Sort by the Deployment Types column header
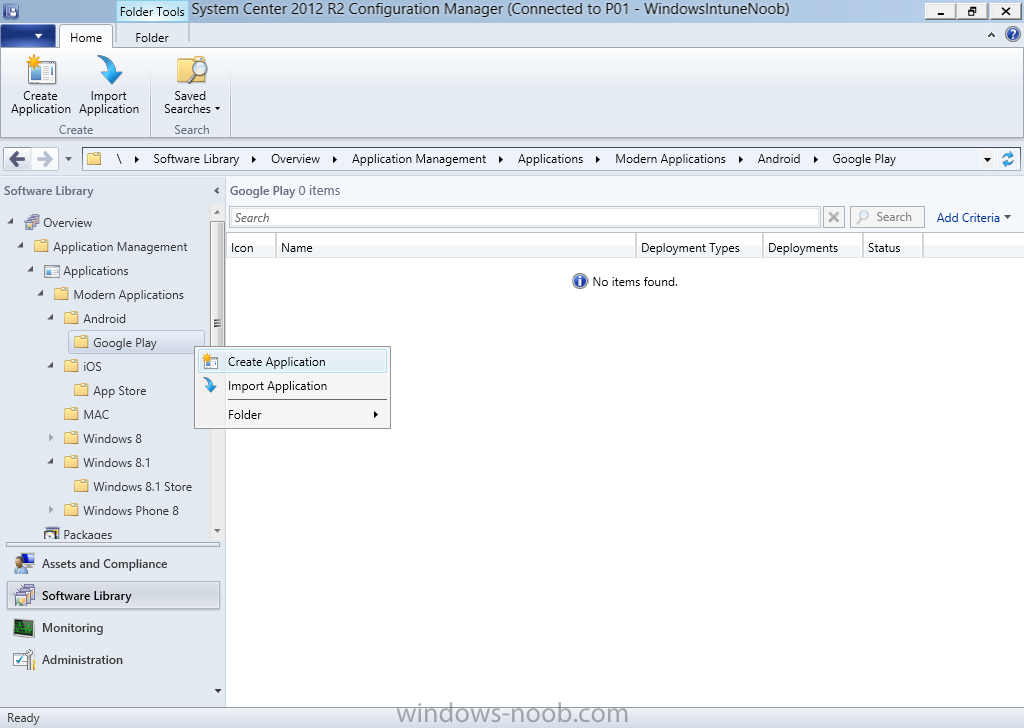The height and width of the screenshot is (728, 1024). tap(699, 247)
